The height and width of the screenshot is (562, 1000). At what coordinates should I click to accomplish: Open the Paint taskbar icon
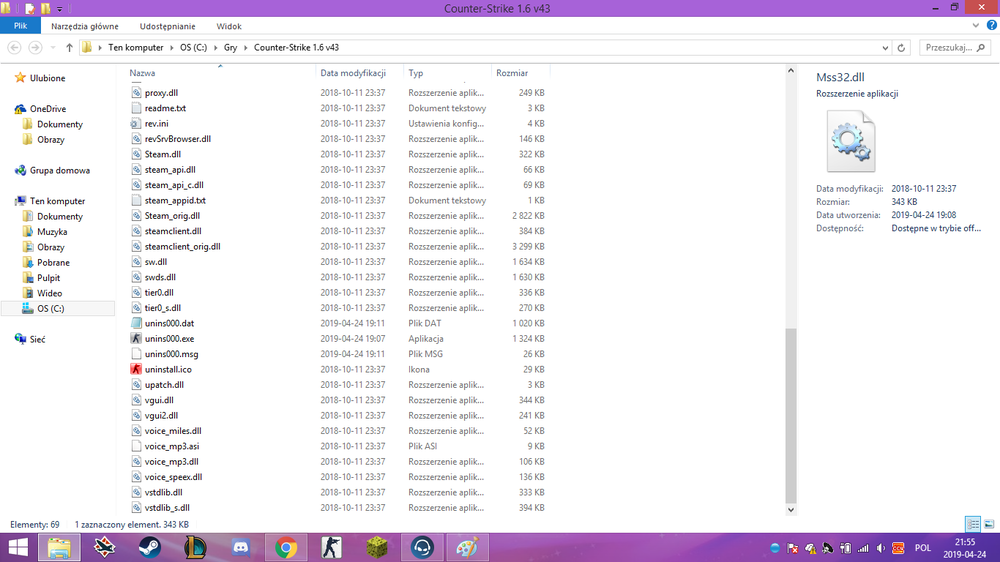(x=467, y=547)
